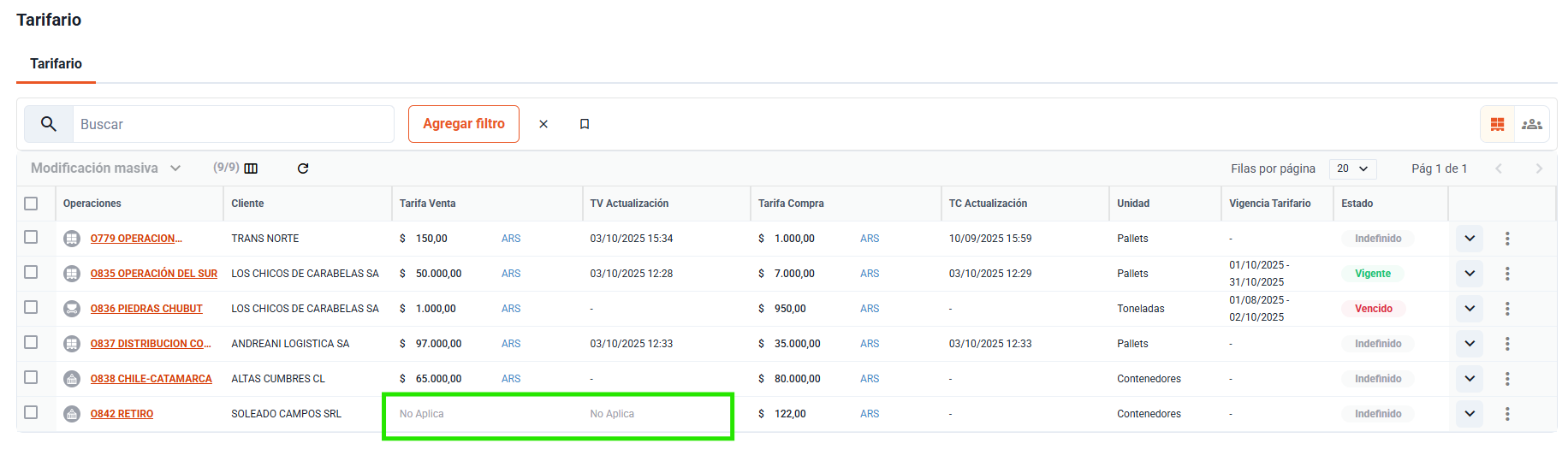1568x455 pixels.
Task: Check the box for 0835 OPERACIÓN DEL SUR
Action: (x=32, y=272)
